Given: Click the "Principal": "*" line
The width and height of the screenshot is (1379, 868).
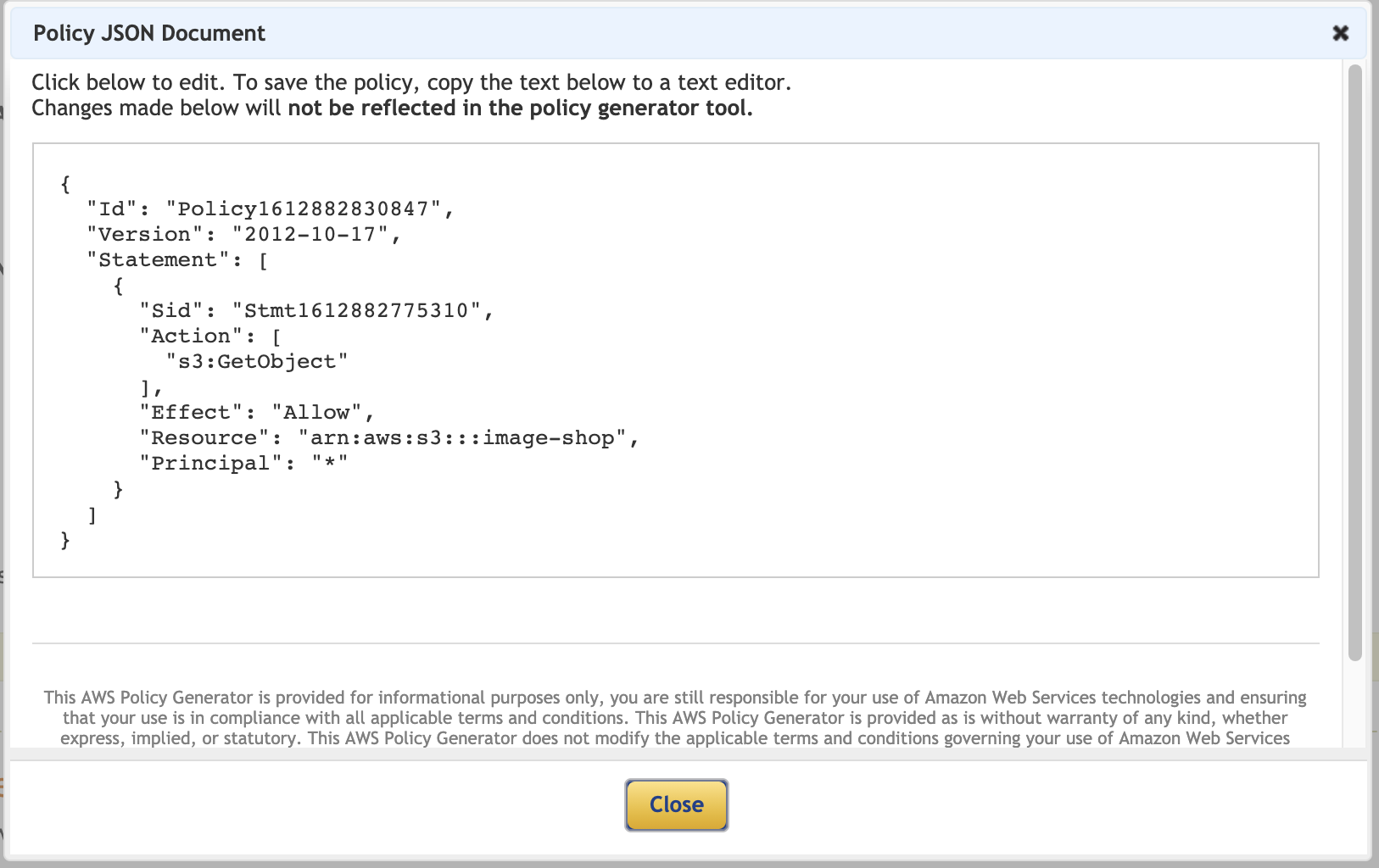Looking at the screenshot, I should 243,464.
